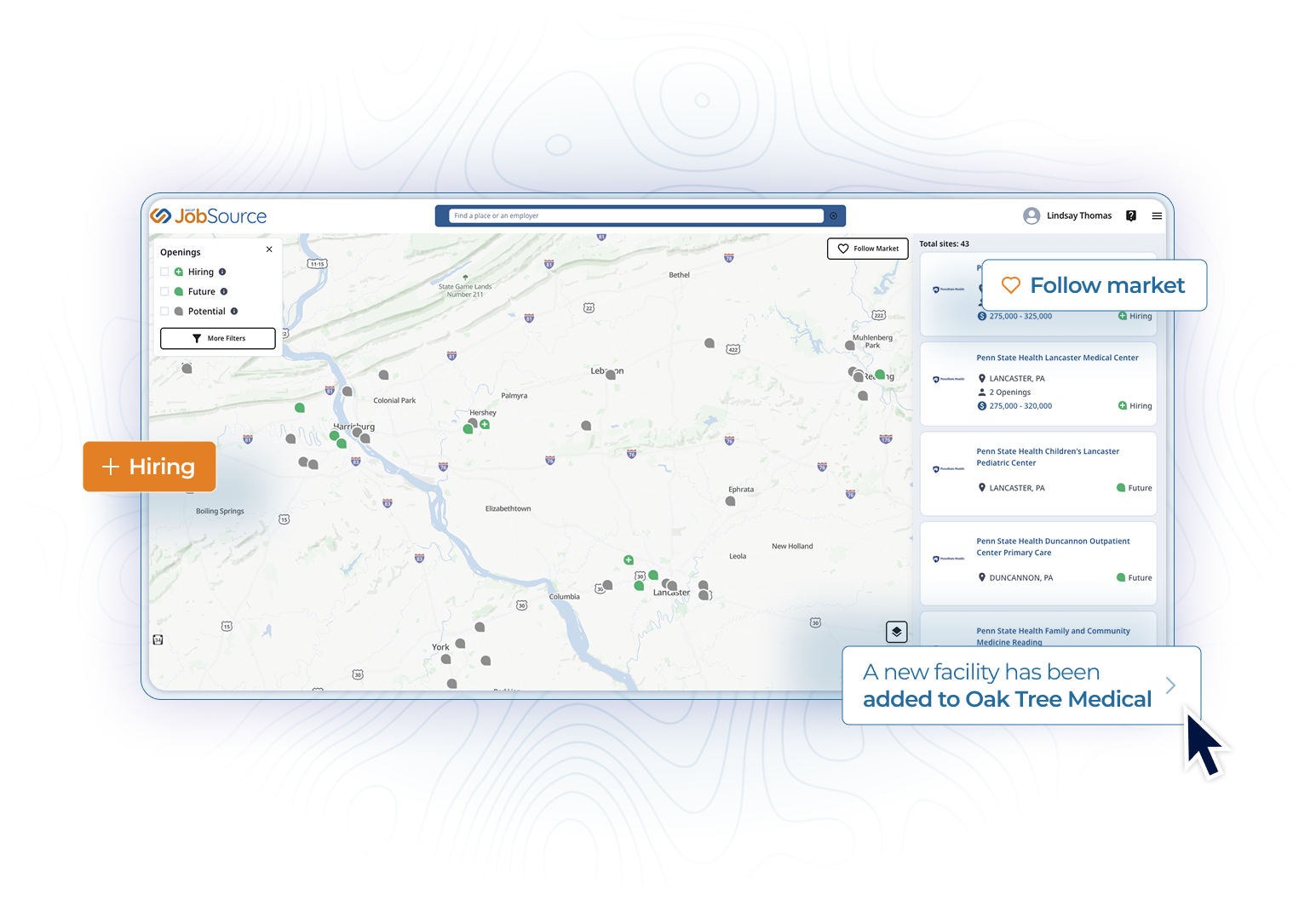Click the 'DUNCANNON, PA' location
Viewport: 1316px width, 900px height.
coord(1020,577)
